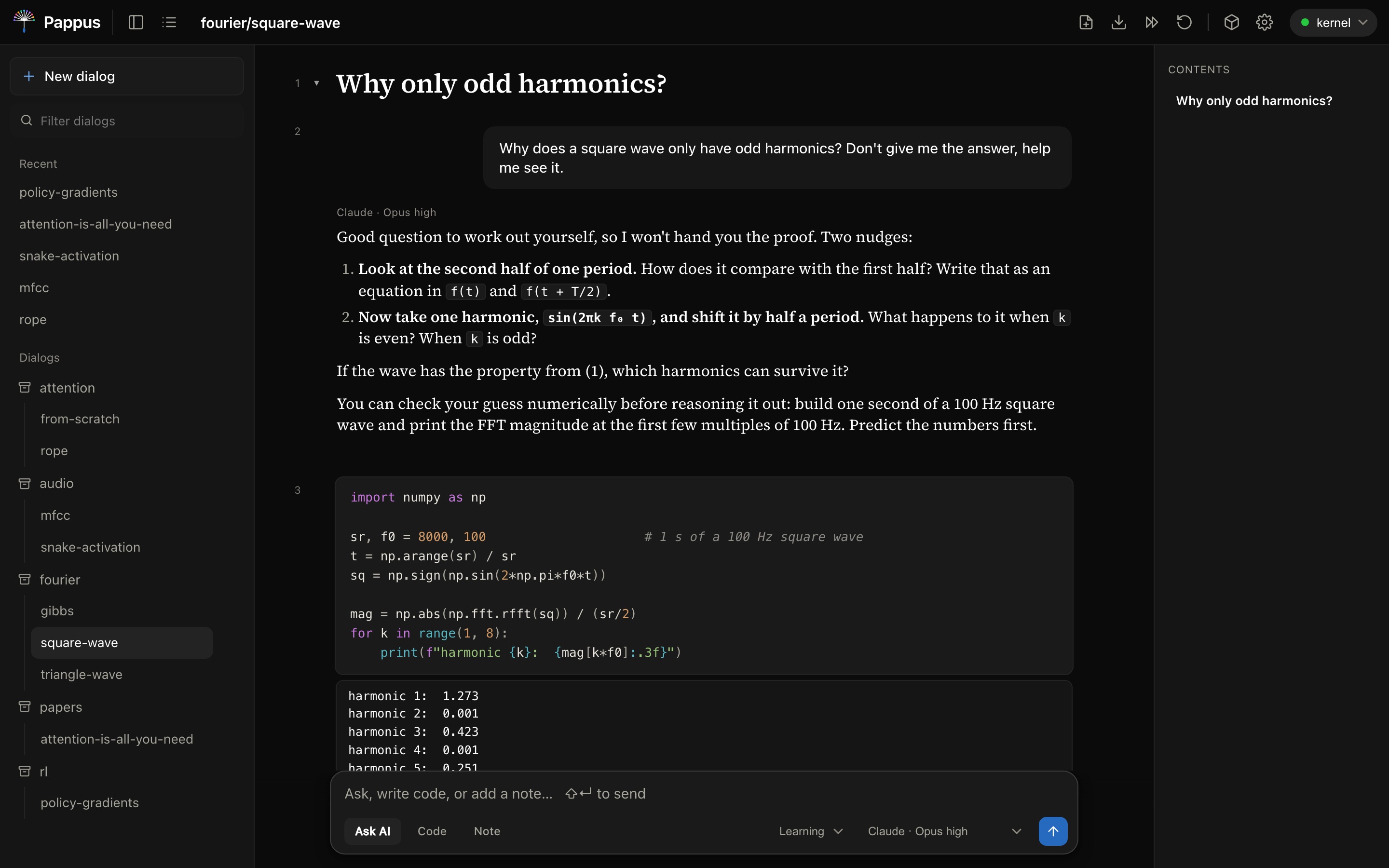
Task: Open the package cube icon
Action: pyautogui.click(x=1231, y=22)
